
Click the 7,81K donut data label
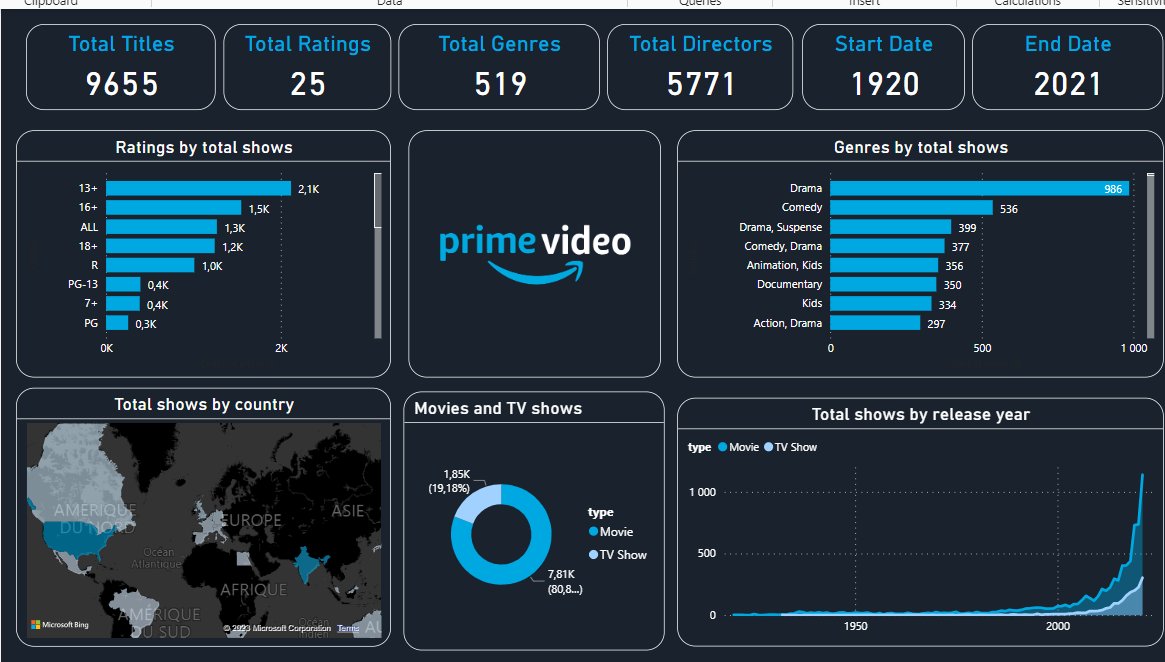(565, 581)
